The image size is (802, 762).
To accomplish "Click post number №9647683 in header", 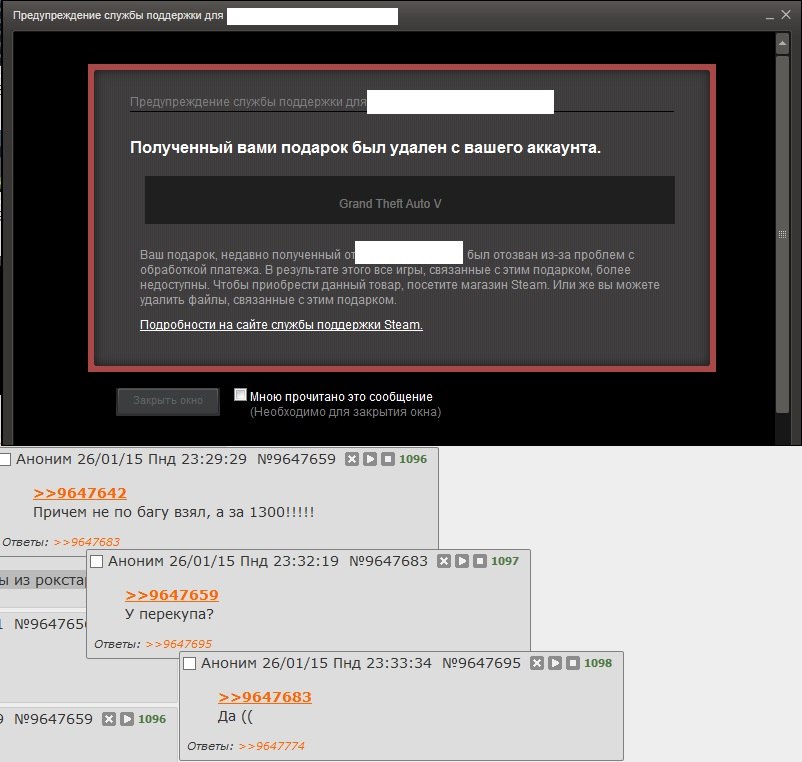I will (x=388, y=562).
